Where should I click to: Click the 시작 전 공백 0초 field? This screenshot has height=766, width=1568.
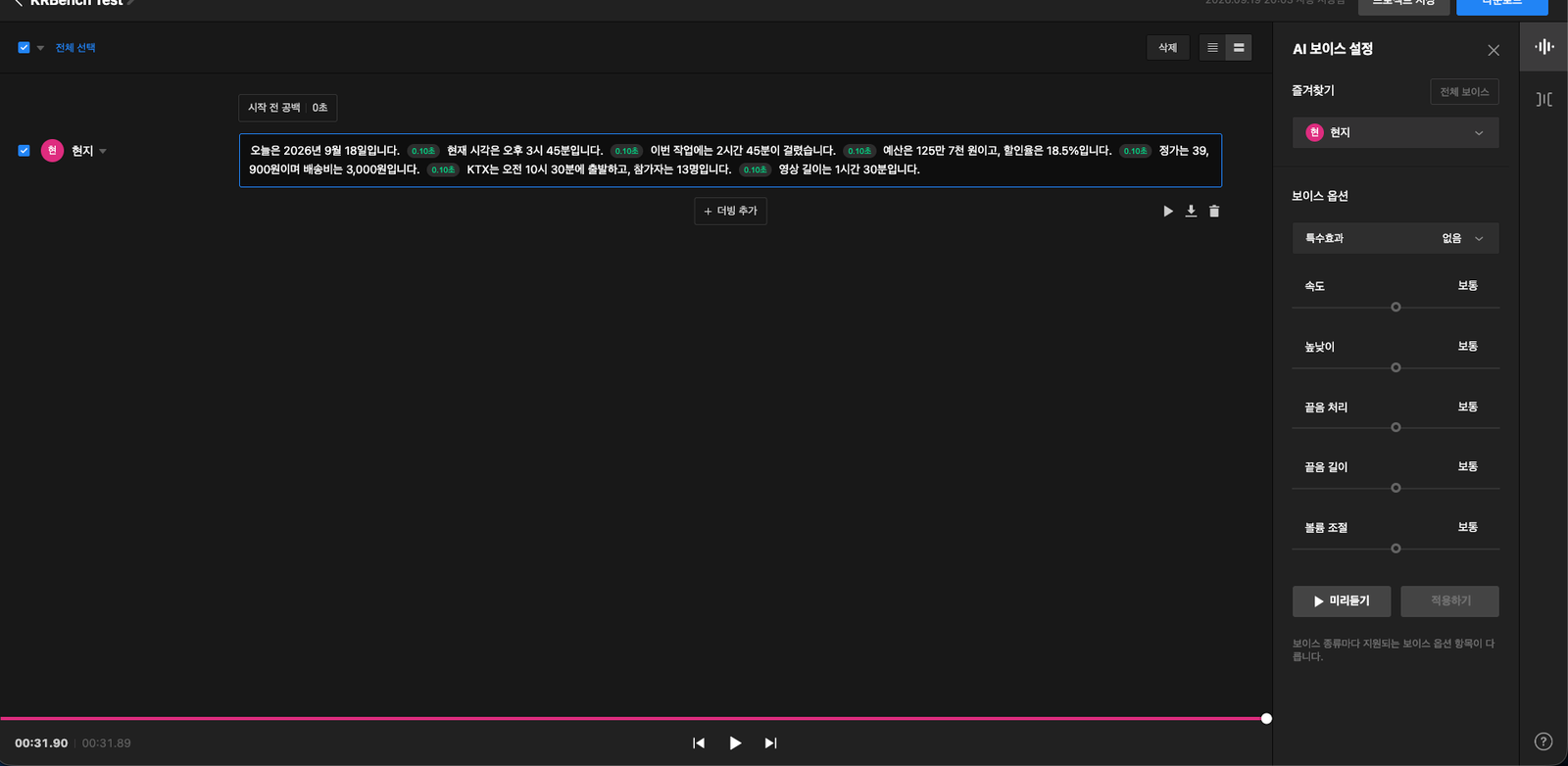point(288,108)
